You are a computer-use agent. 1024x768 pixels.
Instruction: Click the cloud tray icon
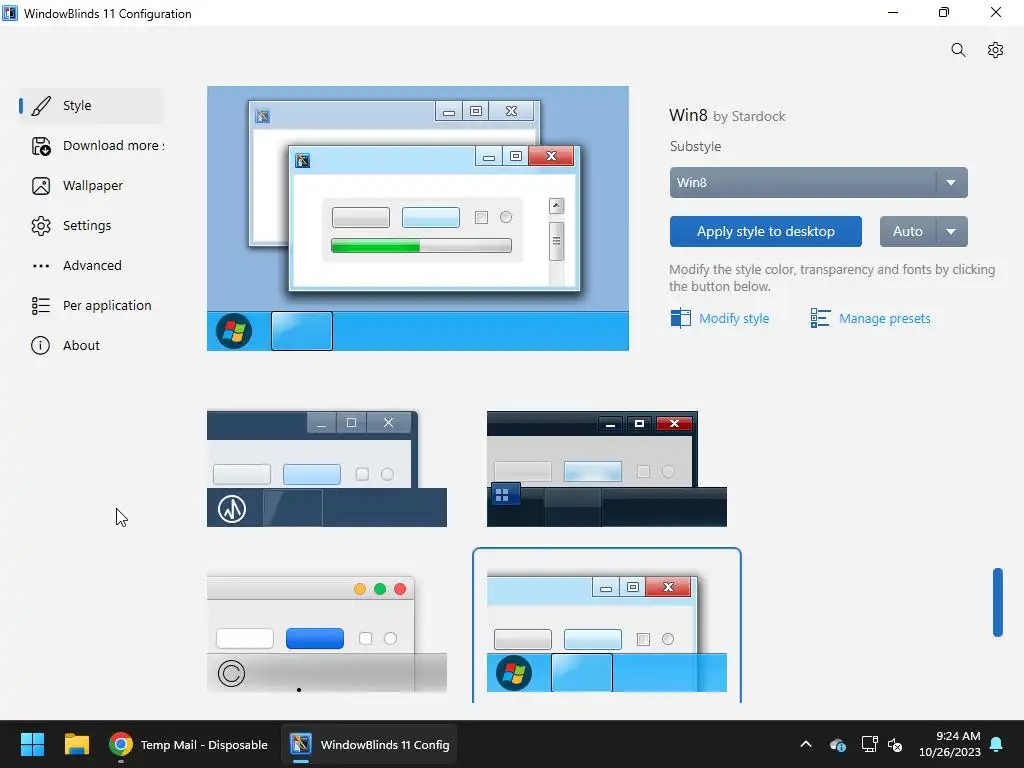838,744
